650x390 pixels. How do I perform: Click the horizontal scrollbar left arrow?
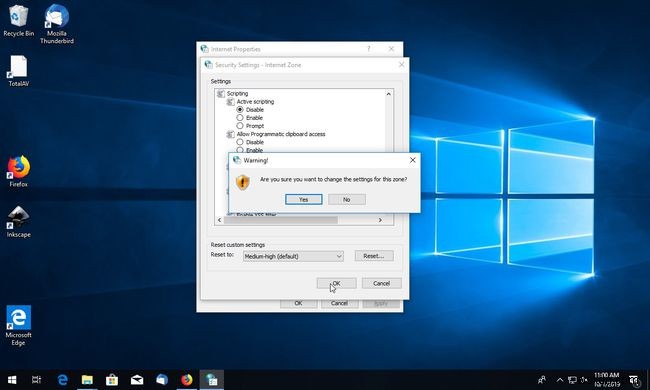pyautogui.click(x=219, y=220)
